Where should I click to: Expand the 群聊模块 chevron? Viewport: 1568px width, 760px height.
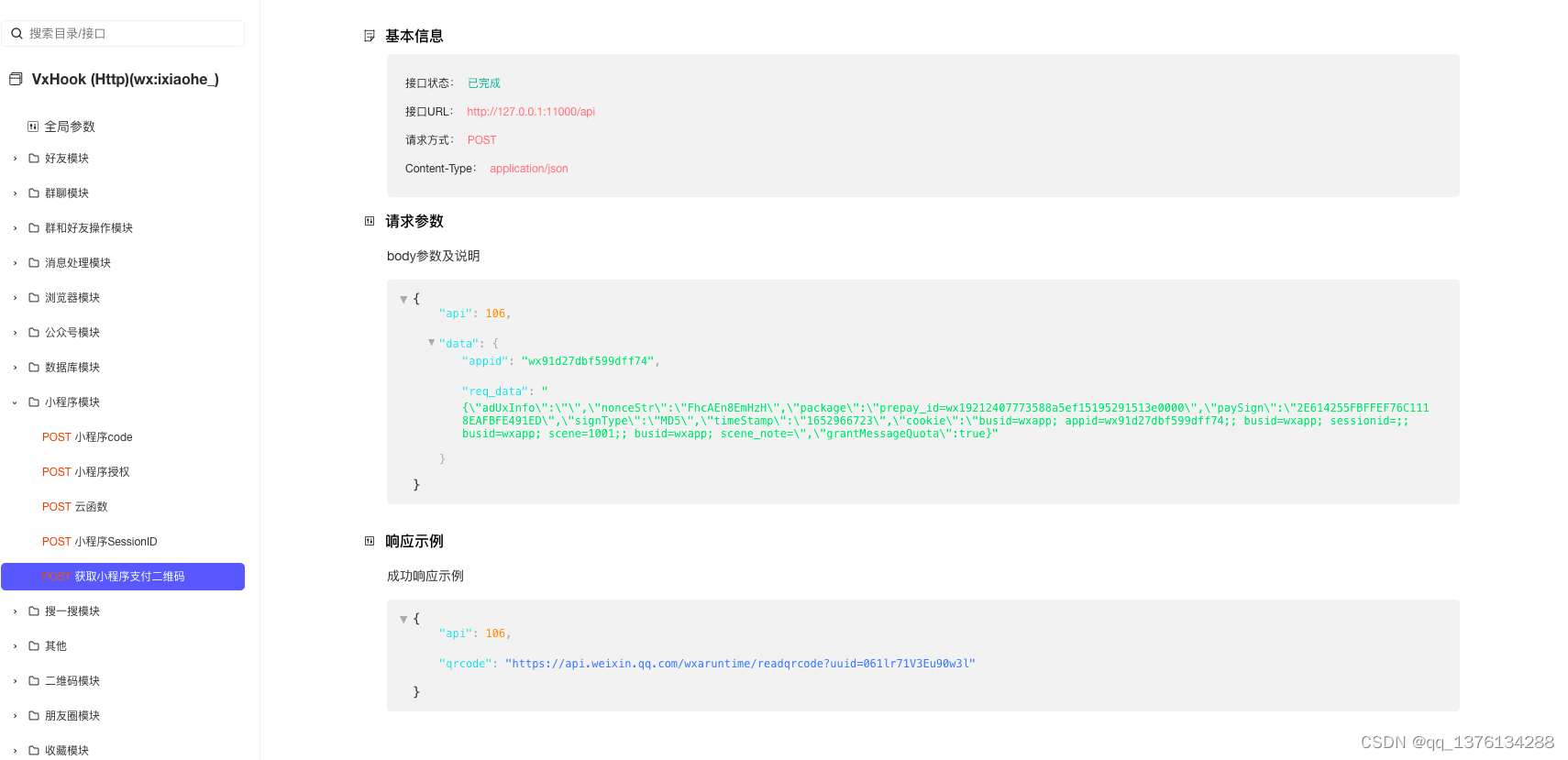[x=15, y=193]
